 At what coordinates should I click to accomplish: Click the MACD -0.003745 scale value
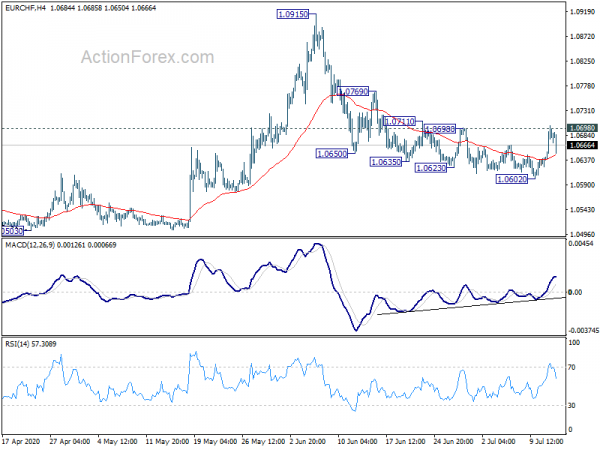pyautogui.click(x=583, y=330)
